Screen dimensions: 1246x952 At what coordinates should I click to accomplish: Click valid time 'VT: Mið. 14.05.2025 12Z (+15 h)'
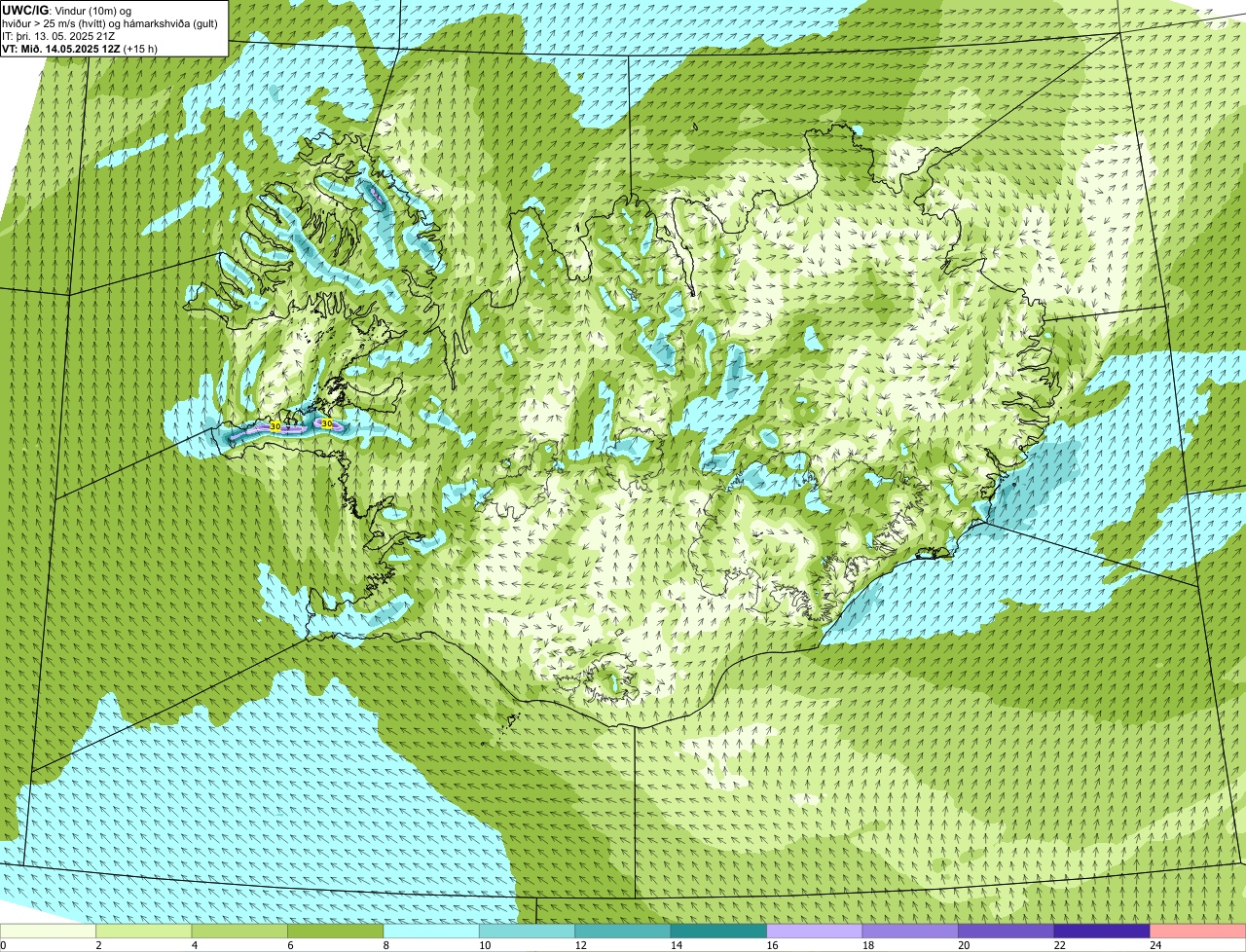click(x=80, y=49)
